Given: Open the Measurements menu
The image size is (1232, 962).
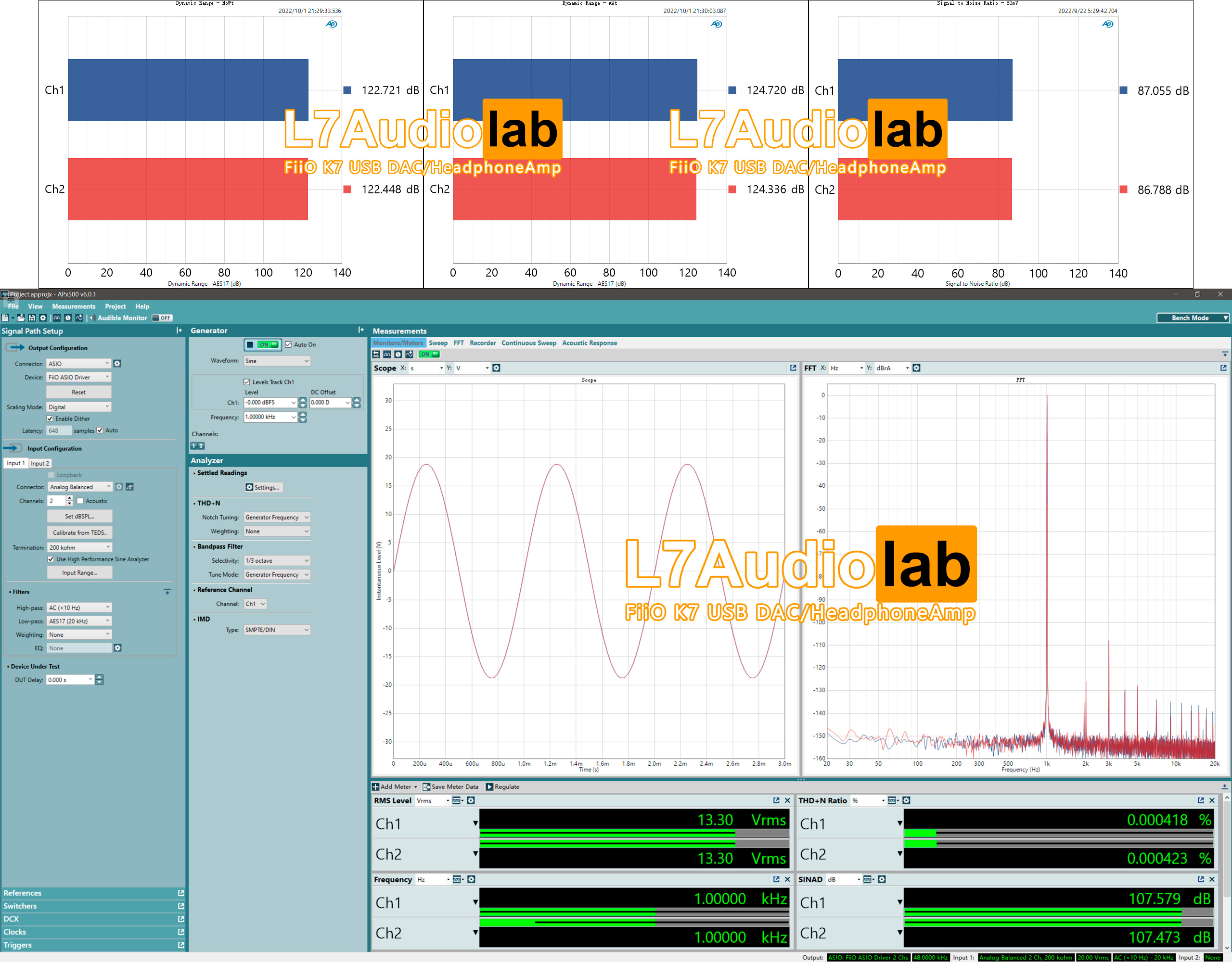Looking at the screenshot, I should coord(73,306).
